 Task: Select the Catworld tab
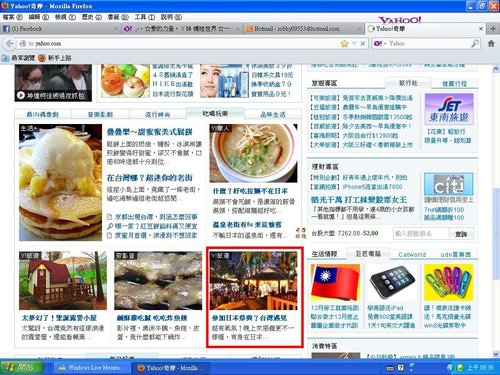click(412, 254)
